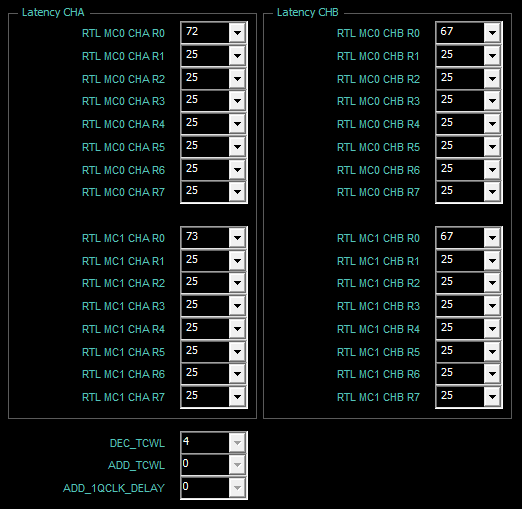Click the RTL MC0 CHA R0 label
The image size is (522, 509).
coord(123,33)
